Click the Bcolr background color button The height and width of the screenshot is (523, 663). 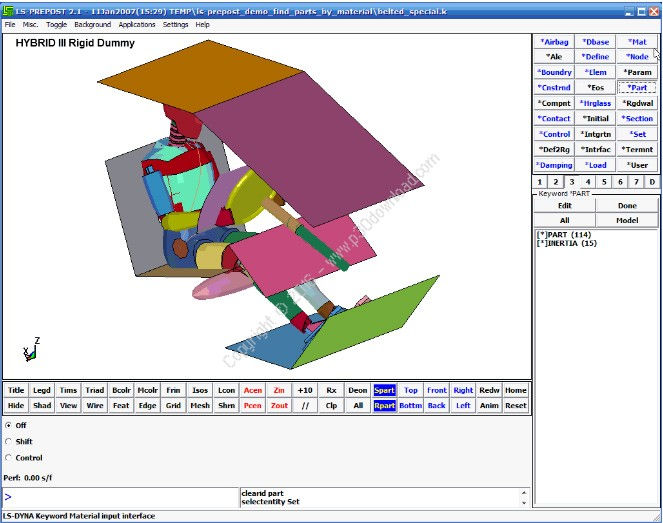point(121,390)
